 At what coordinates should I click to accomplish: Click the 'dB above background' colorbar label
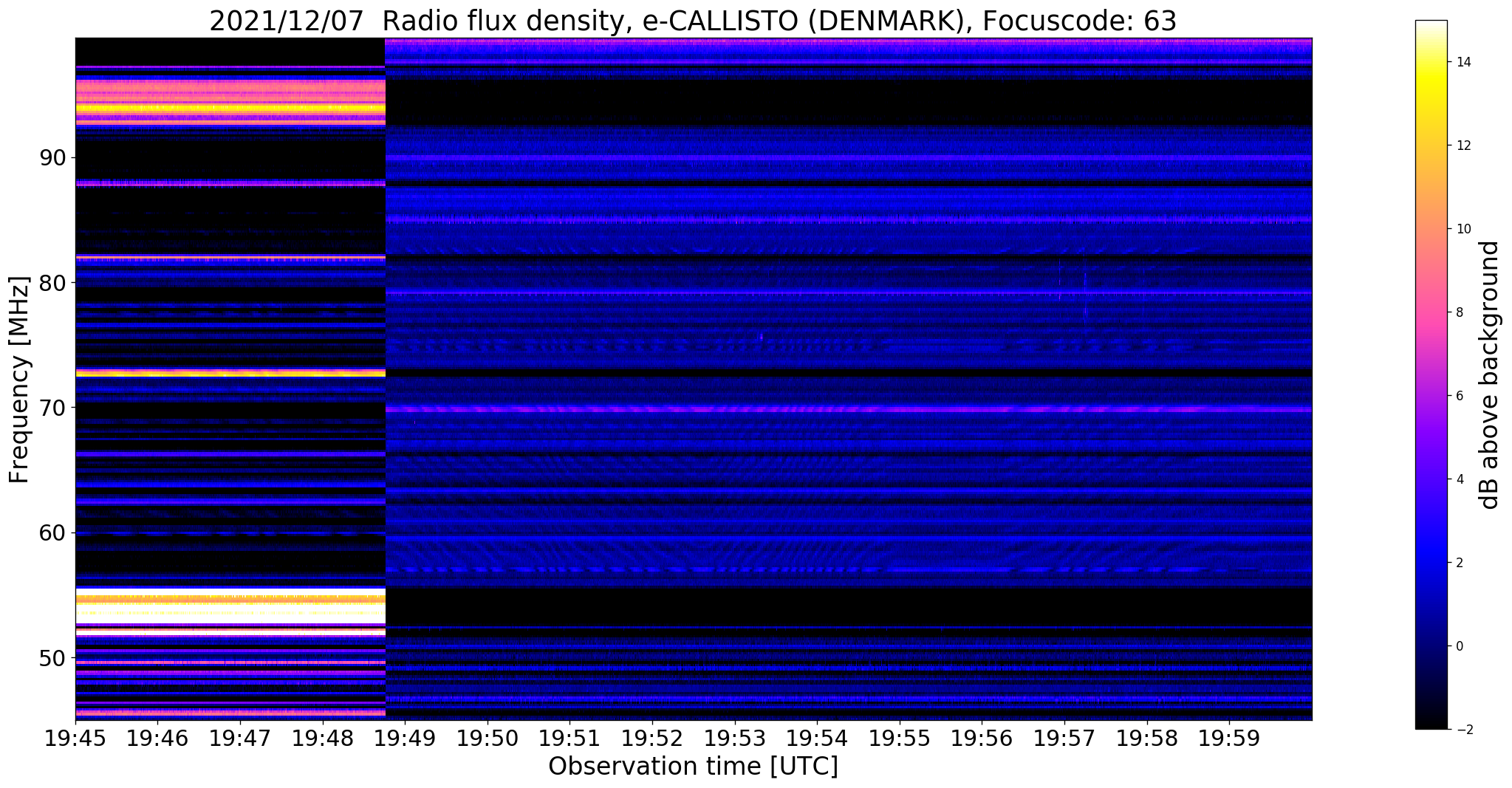tap(1489, 375)
